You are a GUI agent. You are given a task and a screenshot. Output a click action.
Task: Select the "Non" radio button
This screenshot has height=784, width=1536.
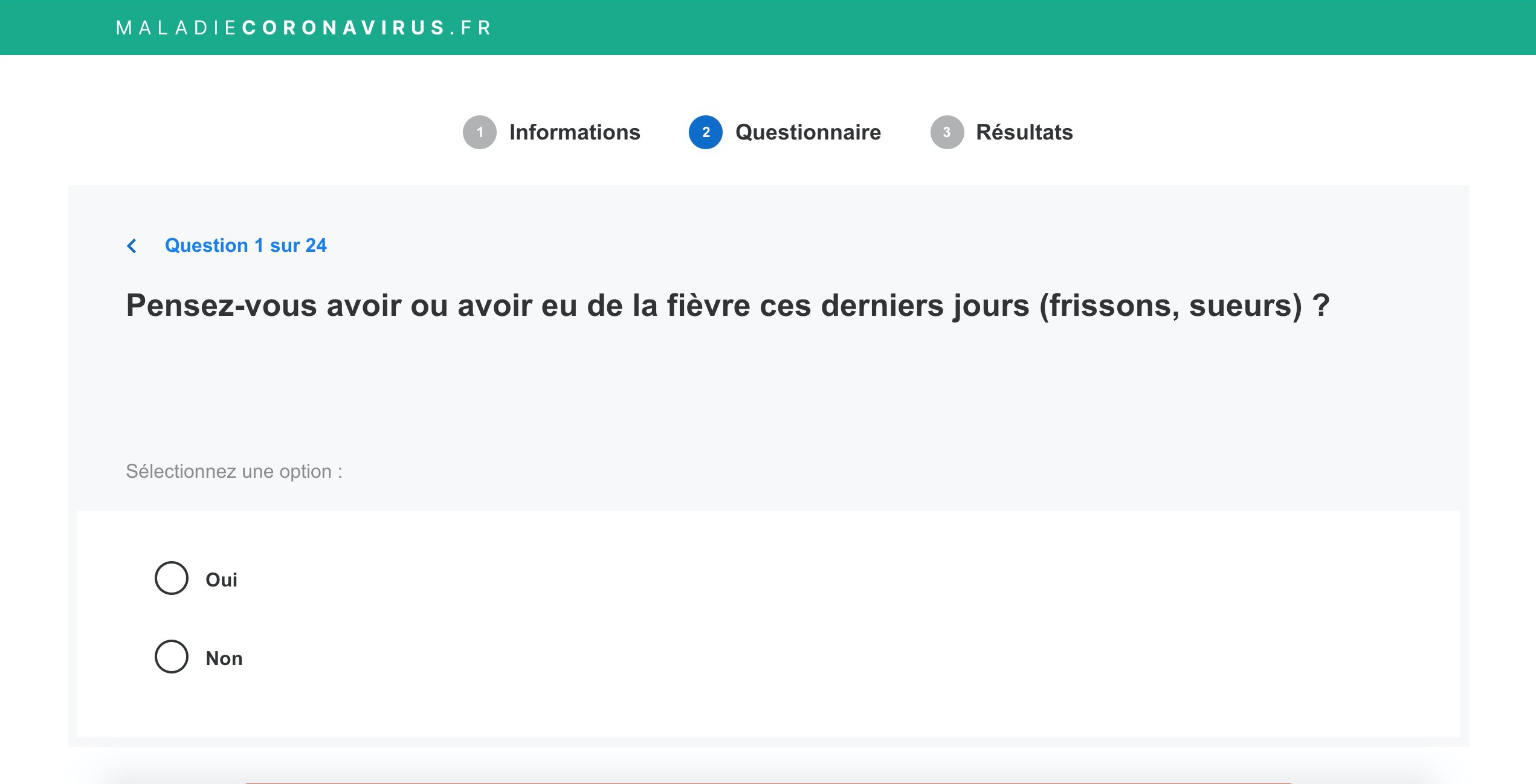point(172,657)
